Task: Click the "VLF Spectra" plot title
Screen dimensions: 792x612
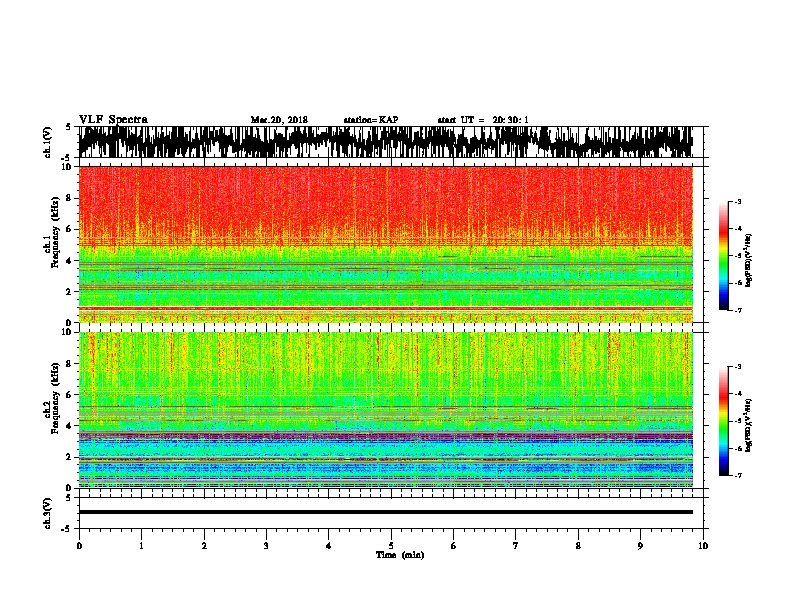Action: pyautogui.click(x=113, y=120)
